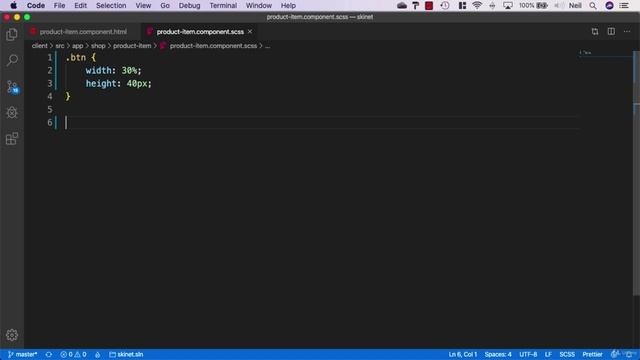This screenshot has width=640, height=360.
Task: Open the Code application menu
Action: point(36,5)
